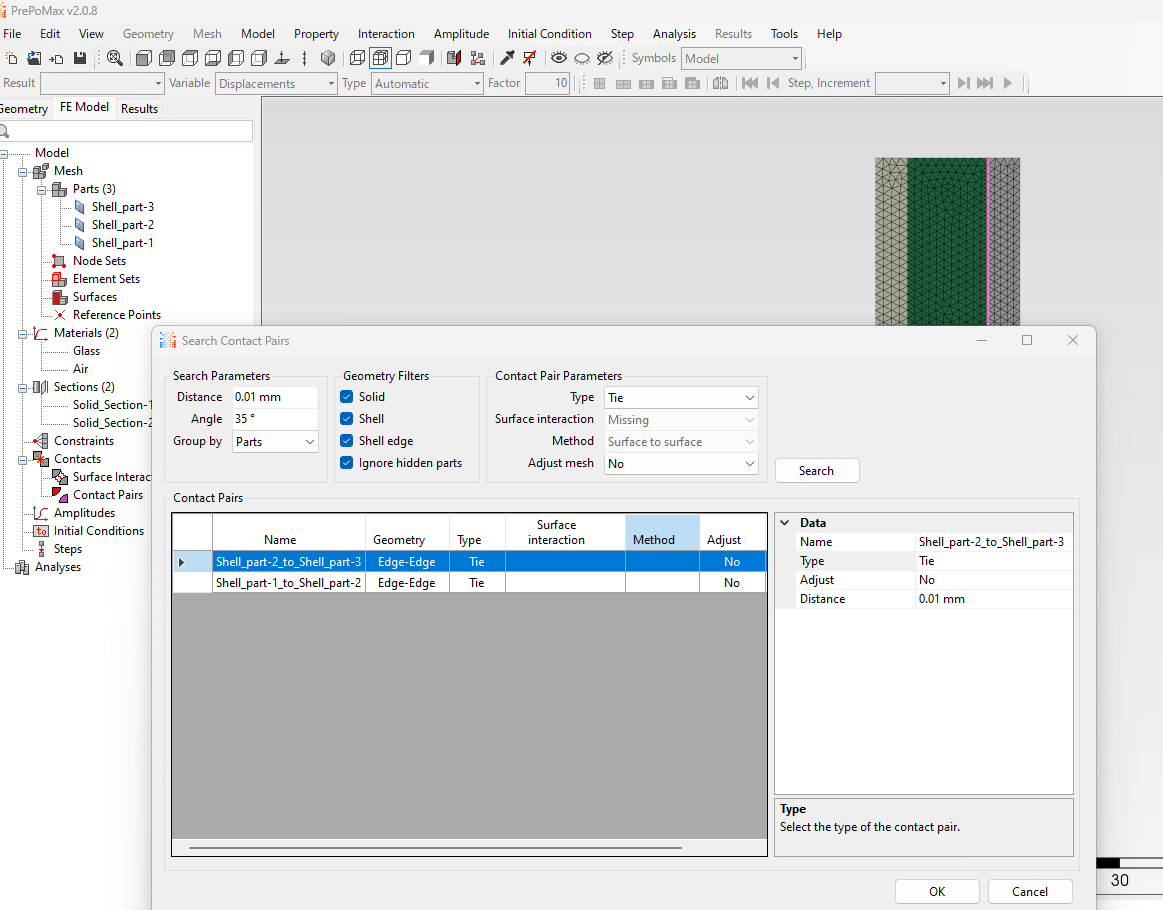Image resolution: width=1163 pixels, height=910 pixels.
Task: Click the query/measure pipette icon
Action: point(507,58)
